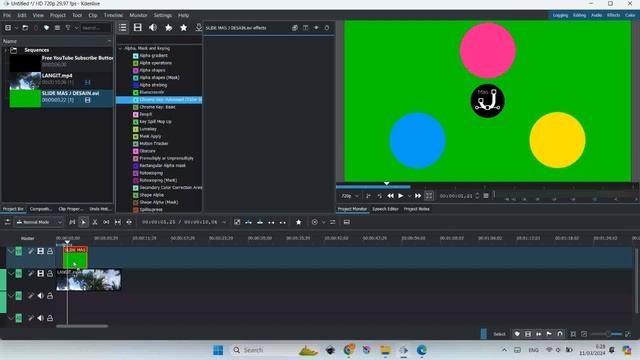The image size is (640, 360).
Task: Open the timecode format dropdown arrow in timeline toolbar
Action: click(224, 222)
